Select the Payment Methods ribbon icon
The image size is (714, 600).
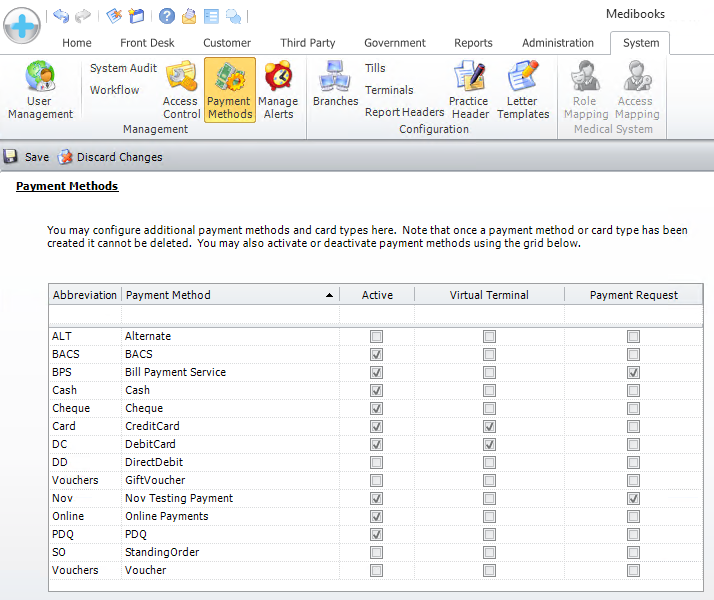tap(229, 90)
